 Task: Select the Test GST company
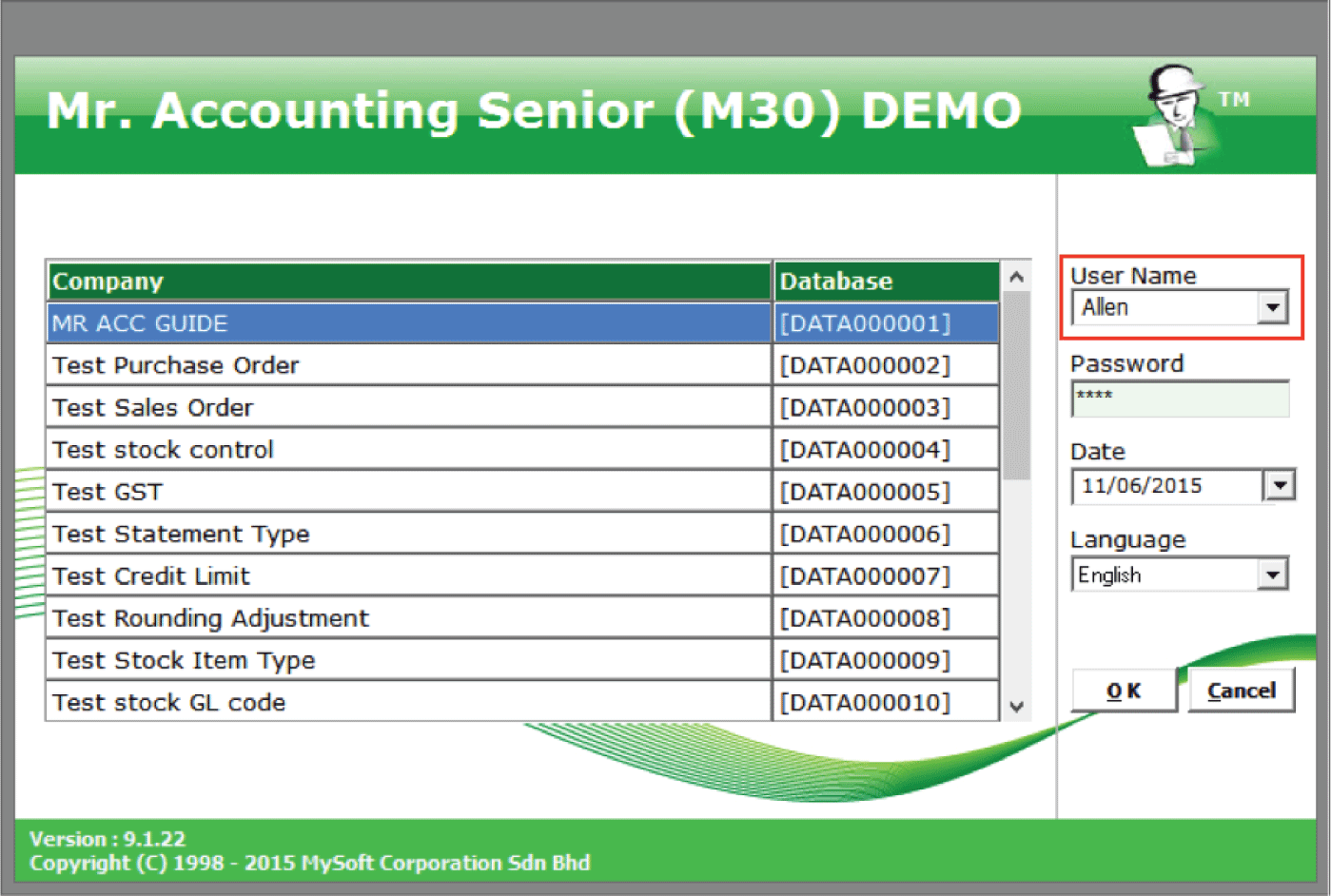pyautogui.click(x=409, y=492)
